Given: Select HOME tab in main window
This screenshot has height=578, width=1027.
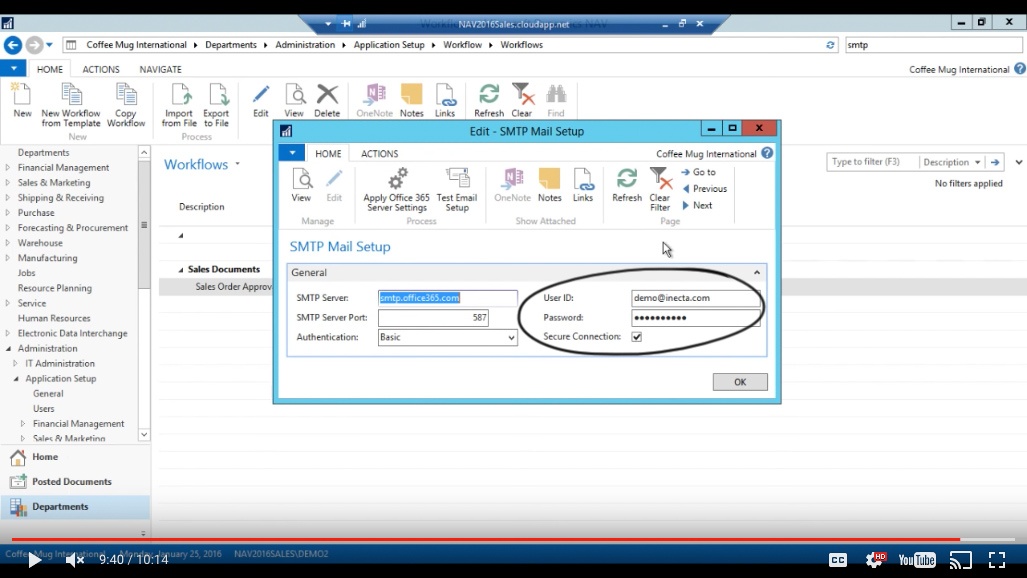Looking at the screenshot, I should click(50, 69).
